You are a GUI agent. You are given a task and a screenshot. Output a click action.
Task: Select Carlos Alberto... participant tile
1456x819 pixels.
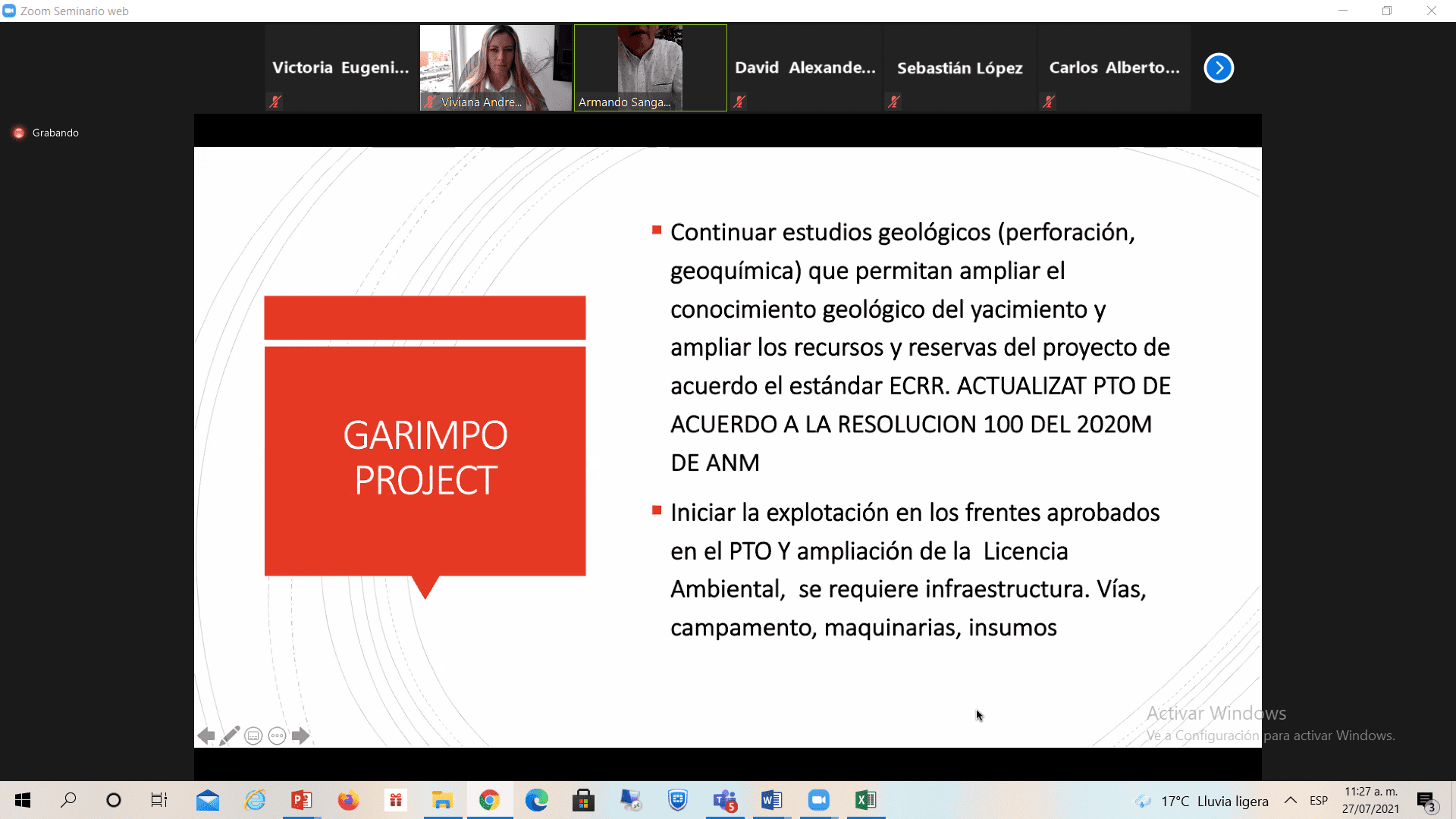tap(1115, 67)
